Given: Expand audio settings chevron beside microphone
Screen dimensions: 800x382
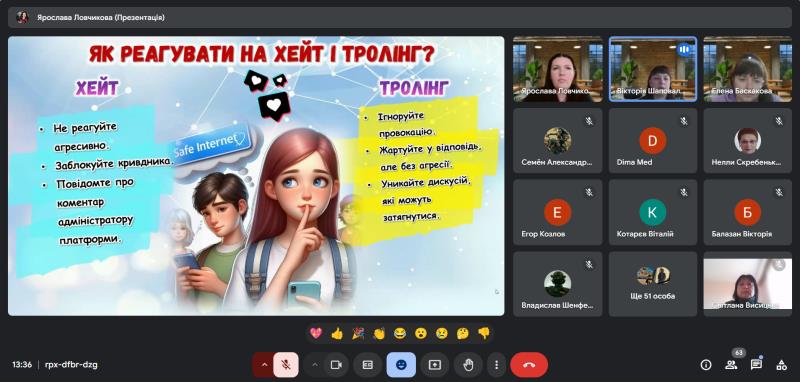Looking at the screenshot, I should pos(264,365).
